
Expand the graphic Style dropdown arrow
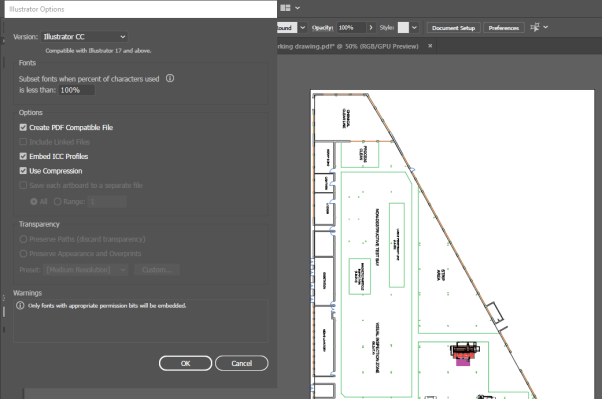tap(414, 28)
